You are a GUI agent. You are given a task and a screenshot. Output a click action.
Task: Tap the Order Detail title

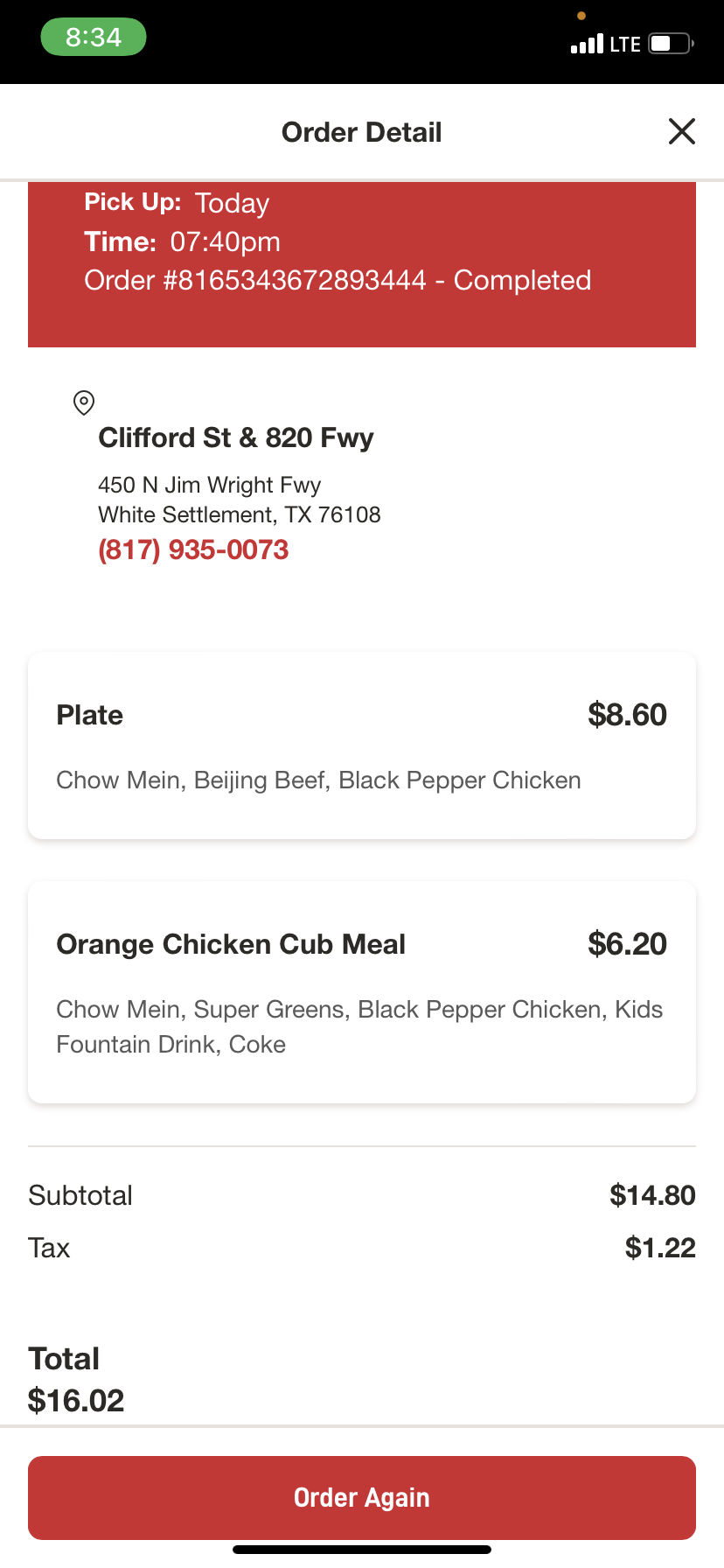coord(362,132)
